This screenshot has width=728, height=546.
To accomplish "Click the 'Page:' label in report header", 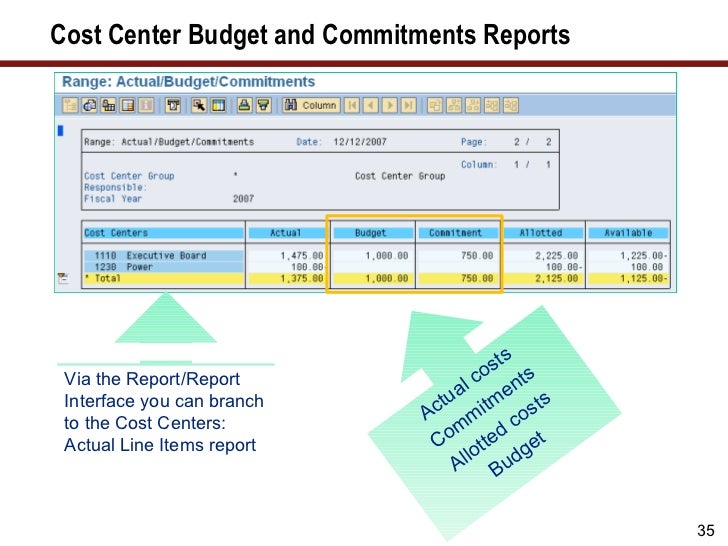I will [474, 142].
